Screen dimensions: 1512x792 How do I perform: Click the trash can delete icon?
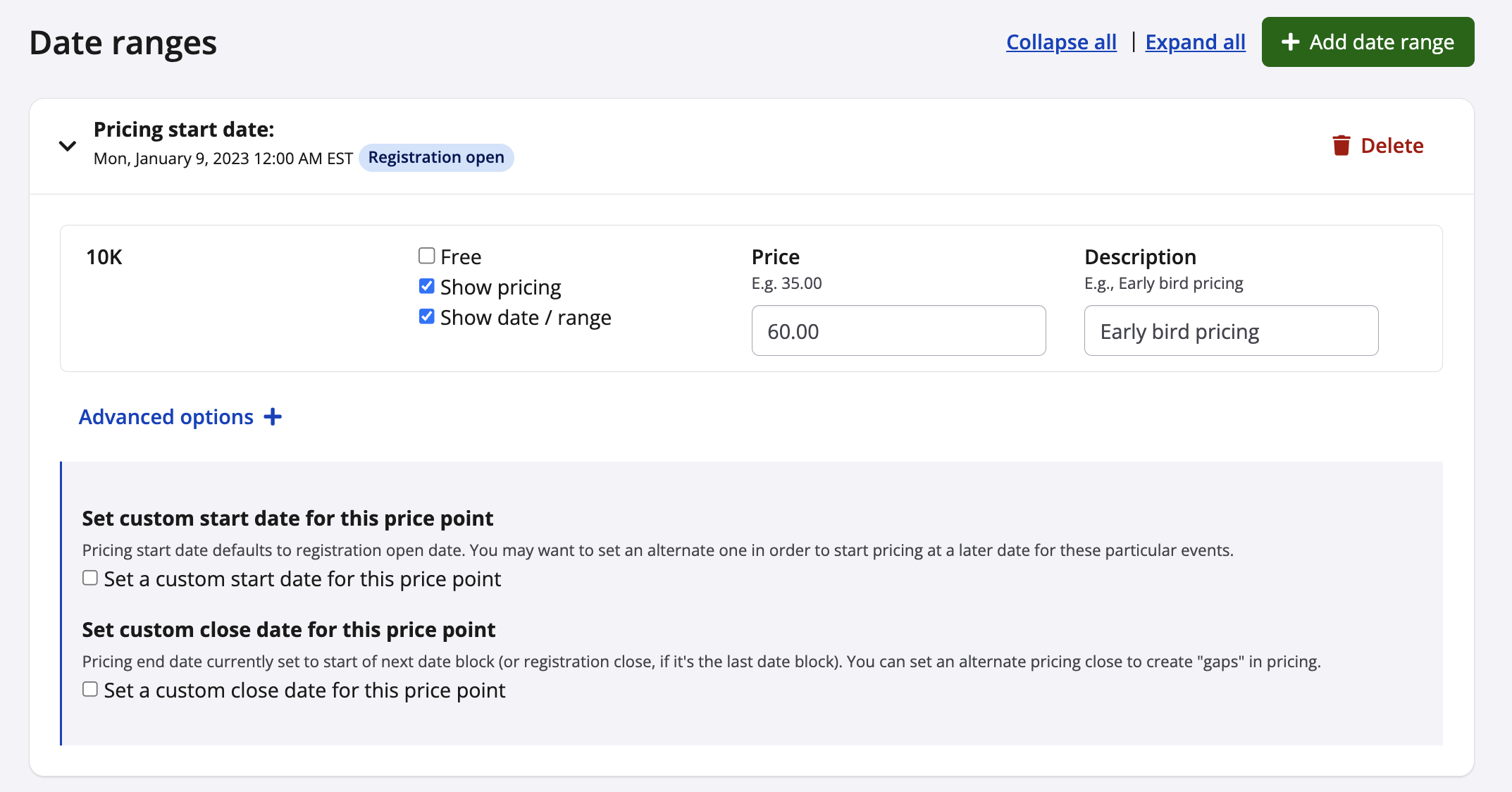coord(1341,146)
